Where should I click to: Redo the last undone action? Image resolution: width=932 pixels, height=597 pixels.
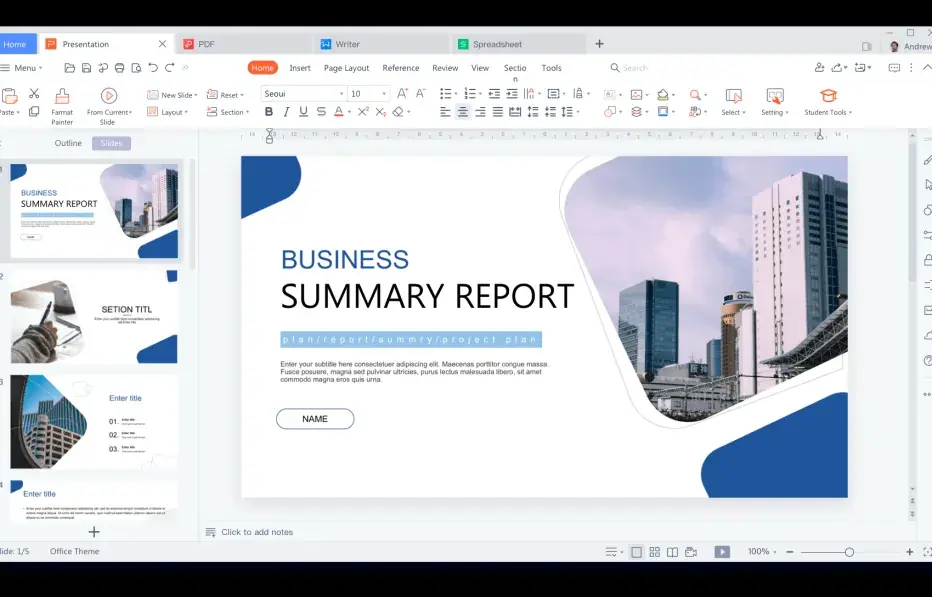pos(169,68)
